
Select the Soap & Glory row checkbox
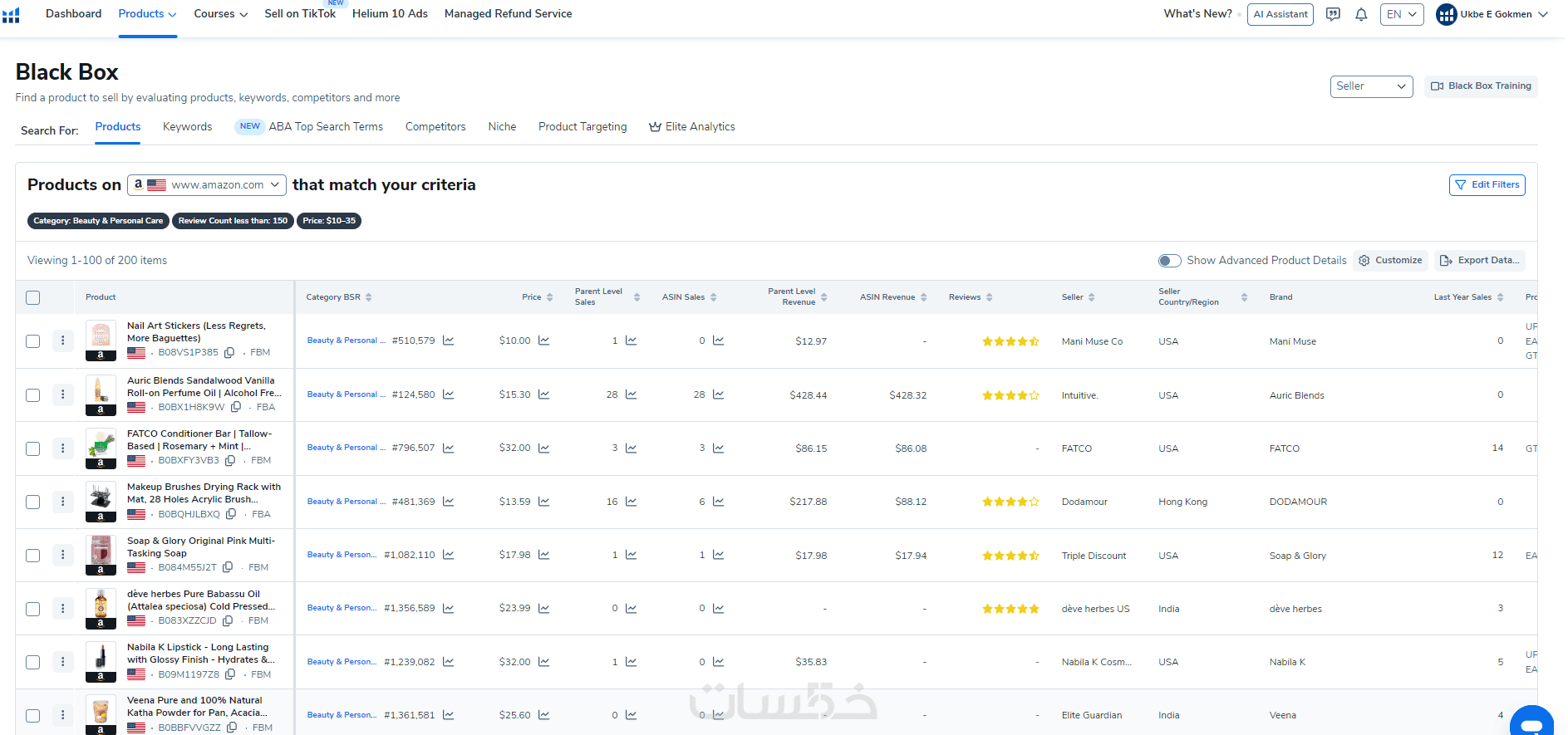click(x=33, y=556)
